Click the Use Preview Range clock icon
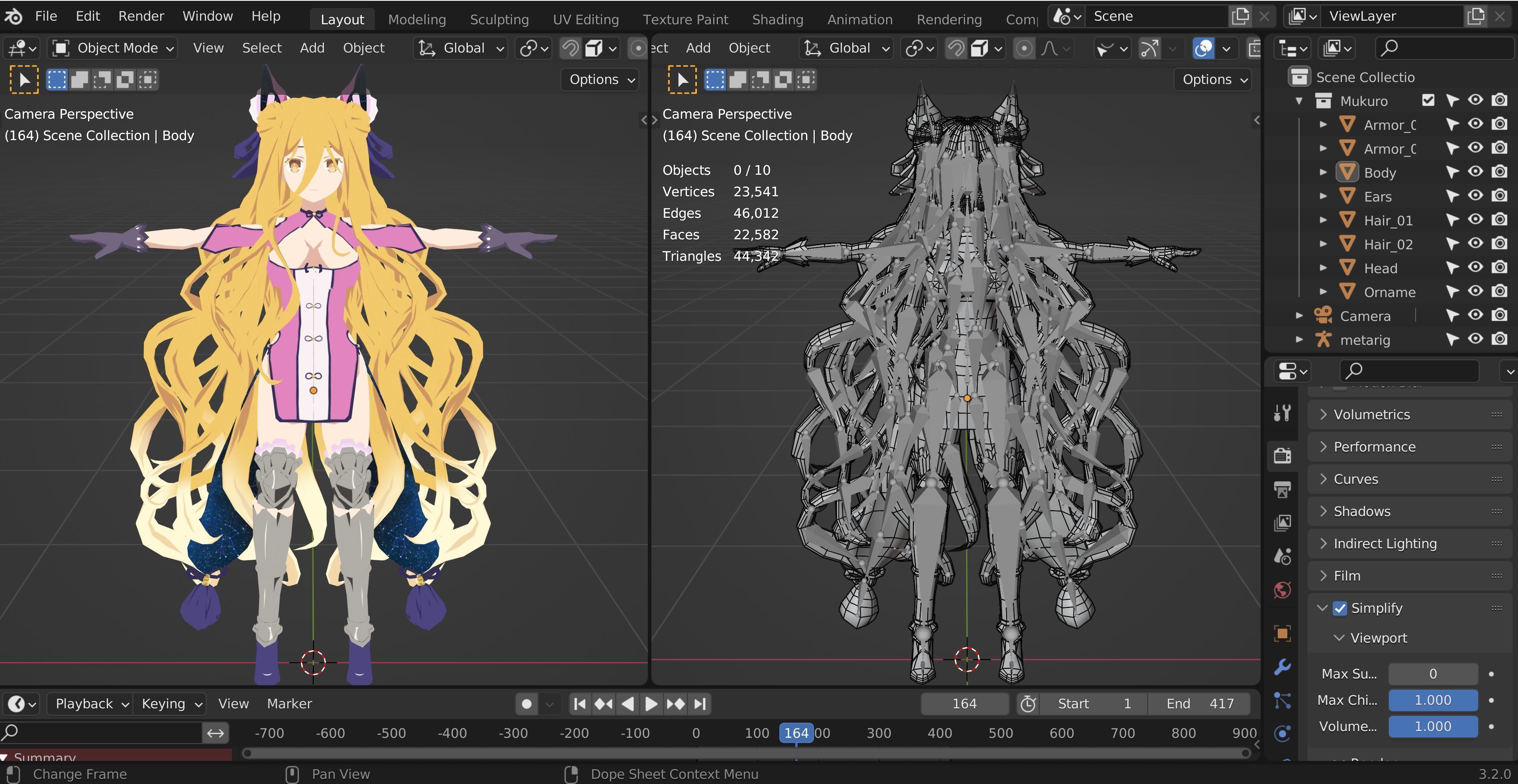The image size is (1518, 784). [1028, 704]
